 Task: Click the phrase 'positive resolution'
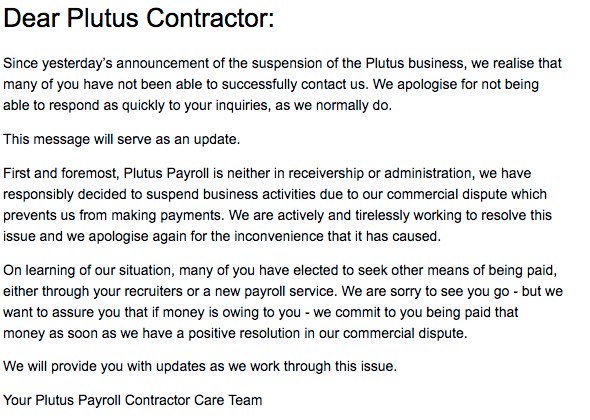(244, 333)
